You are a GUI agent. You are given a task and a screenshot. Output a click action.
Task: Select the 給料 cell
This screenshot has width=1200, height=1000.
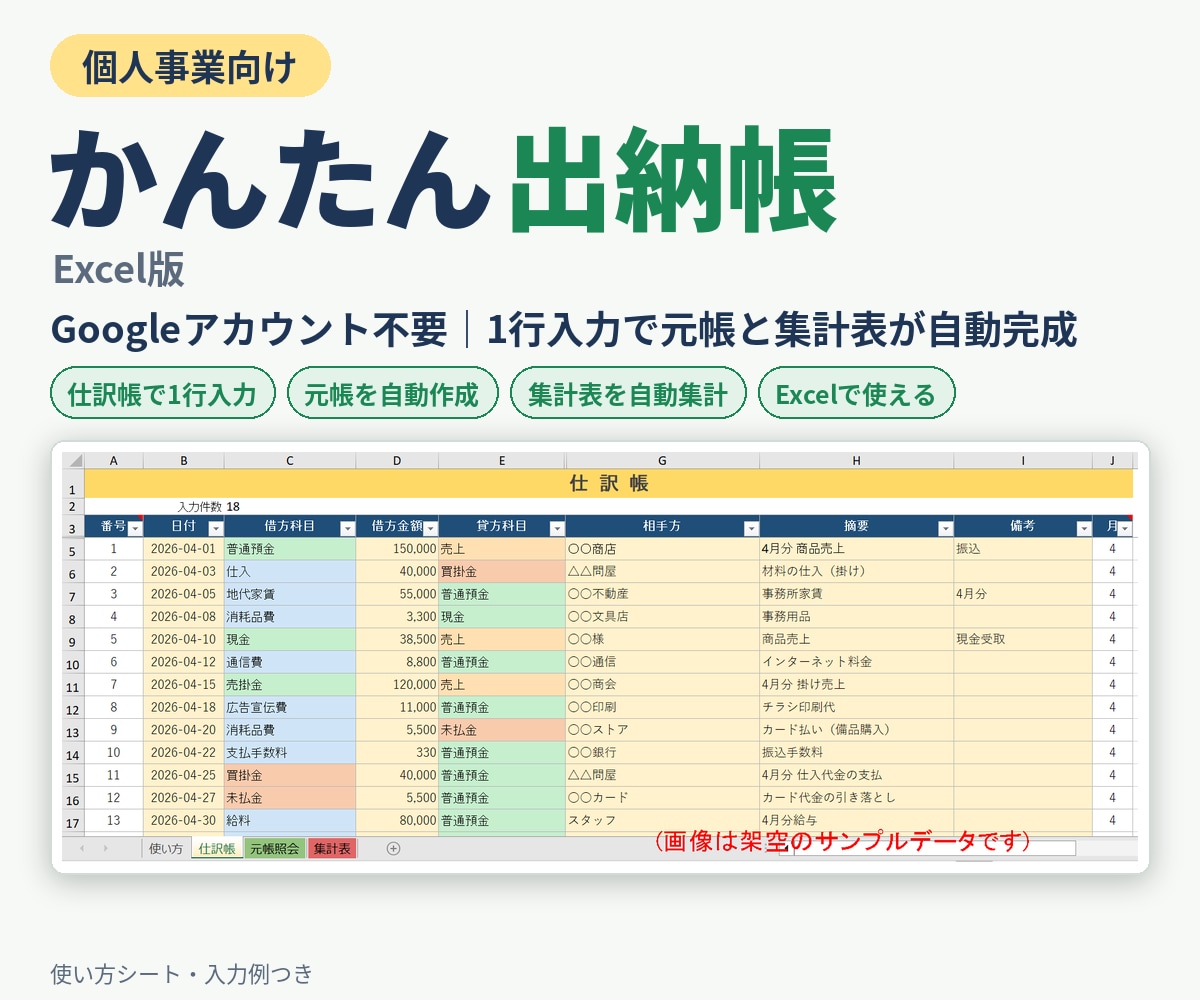(x=290, y=821)
